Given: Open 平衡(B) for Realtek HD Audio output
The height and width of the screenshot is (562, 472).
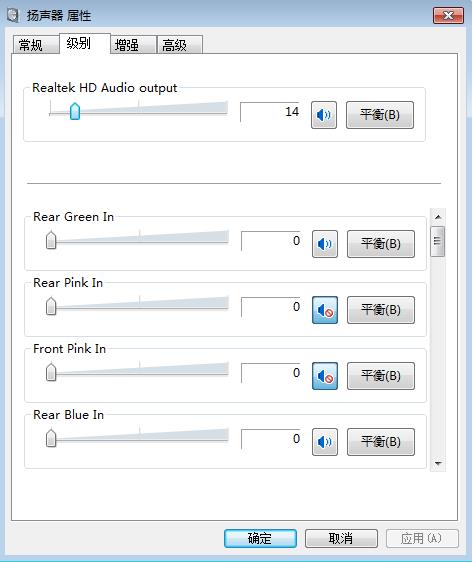Looking at the screenshot, I should (380, 115).
